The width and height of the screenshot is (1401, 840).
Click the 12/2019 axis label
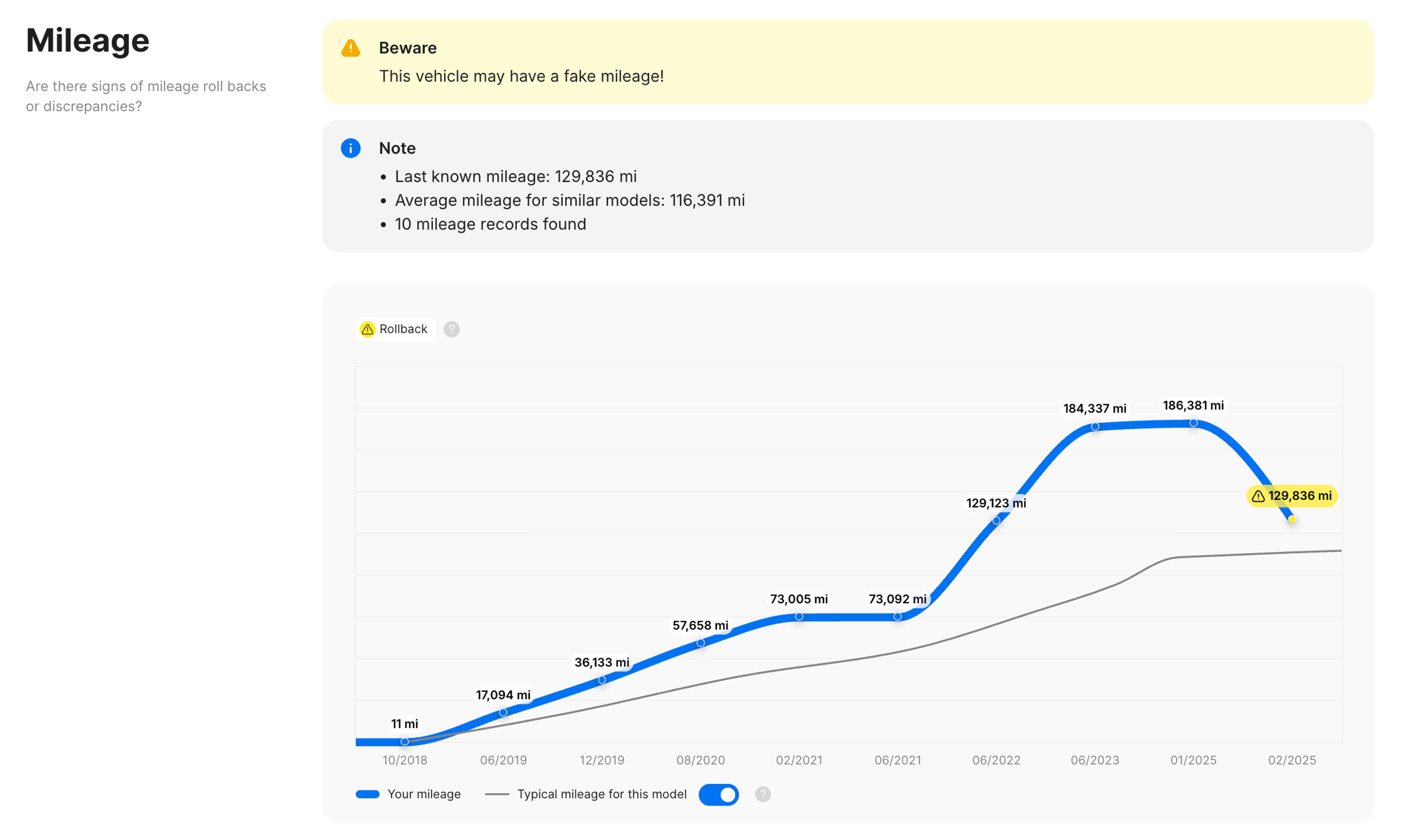point(602,760)
